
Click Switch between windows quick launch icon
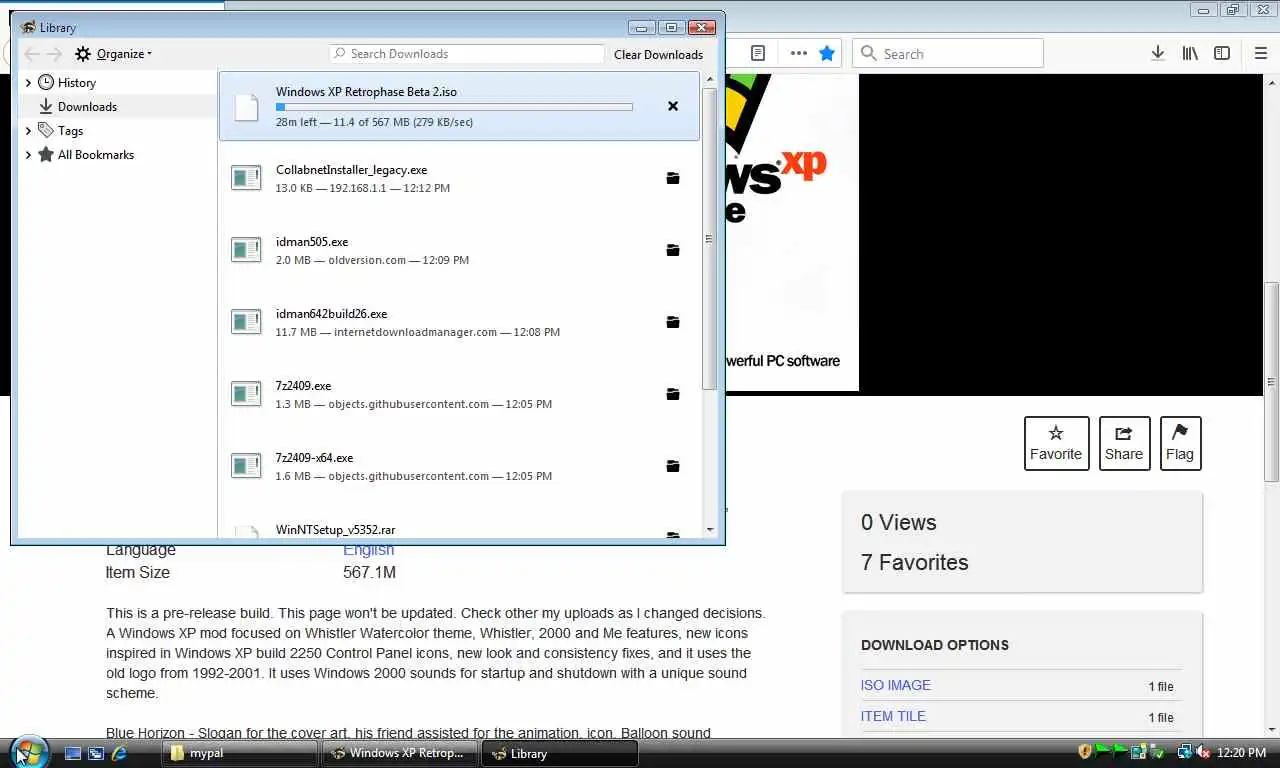tap(96, 753)
